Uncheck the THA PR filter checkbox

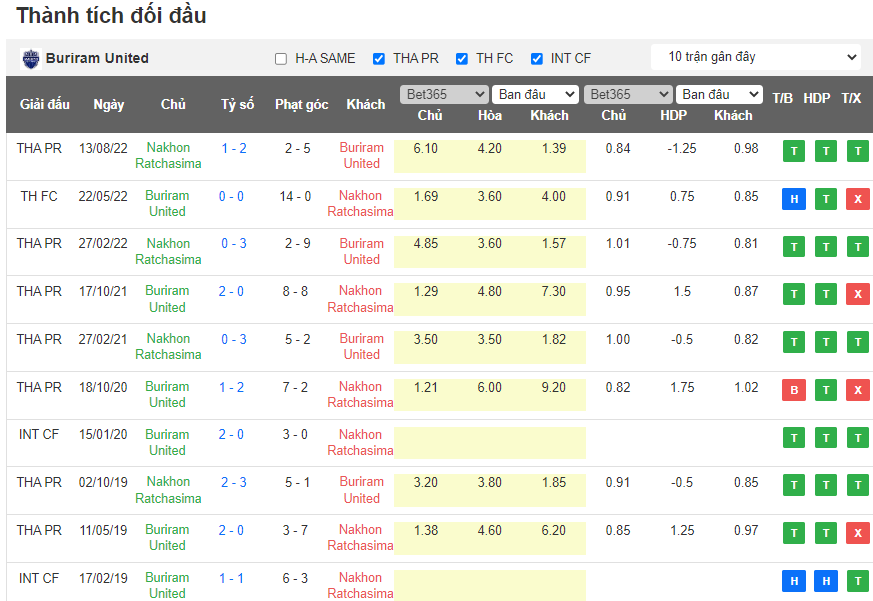tap(379, 59)
